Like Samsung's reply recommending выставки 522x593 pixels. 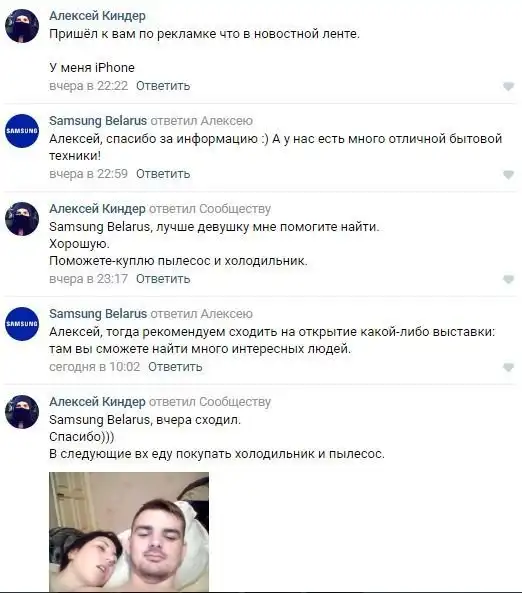tap(508, 367)
